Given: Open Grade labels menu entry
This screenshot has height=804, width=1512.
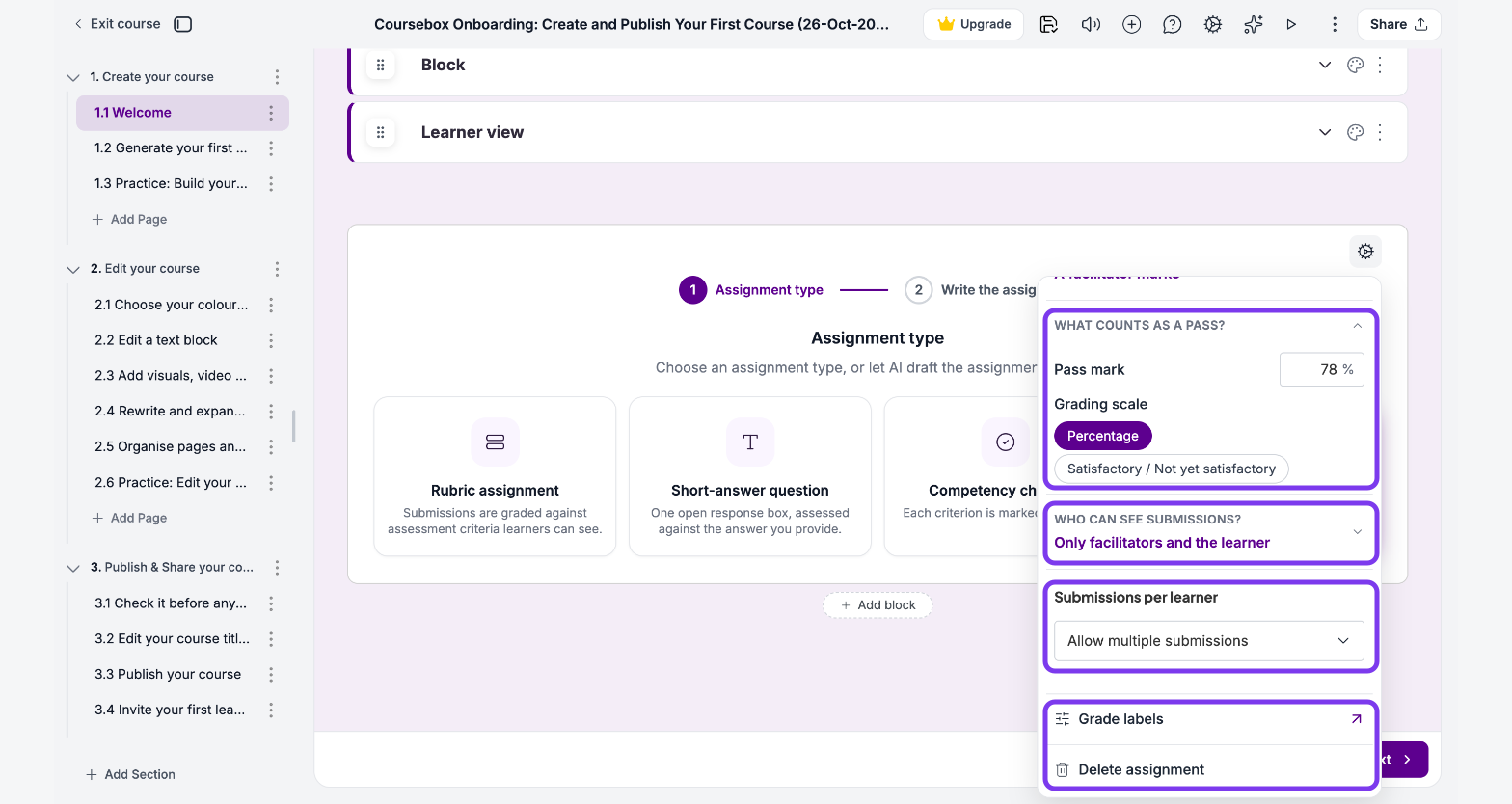Looking at the screenshot, I should pyautogui.click(x=1210, y=719).
